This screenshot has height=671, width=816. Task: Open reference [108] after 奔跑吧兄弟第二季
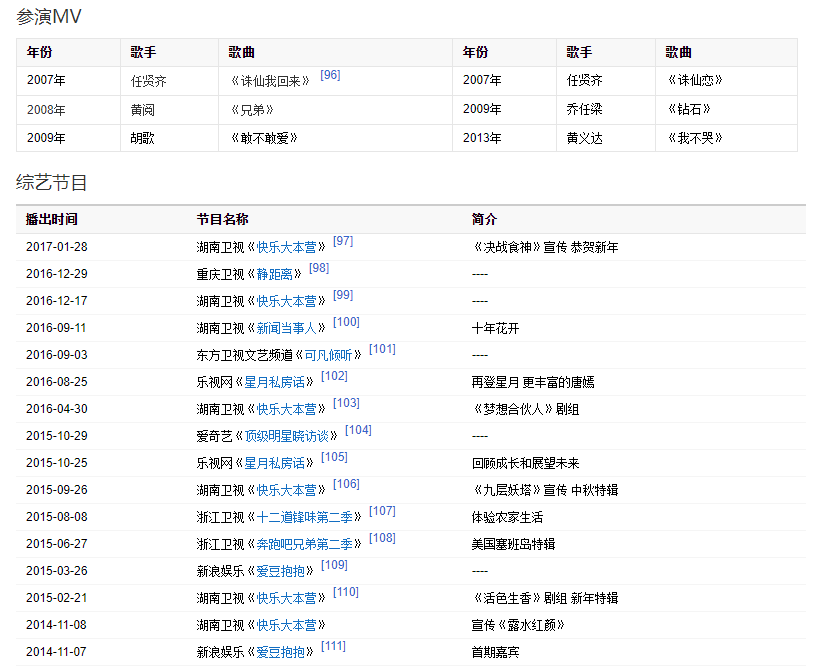point(382,538)
